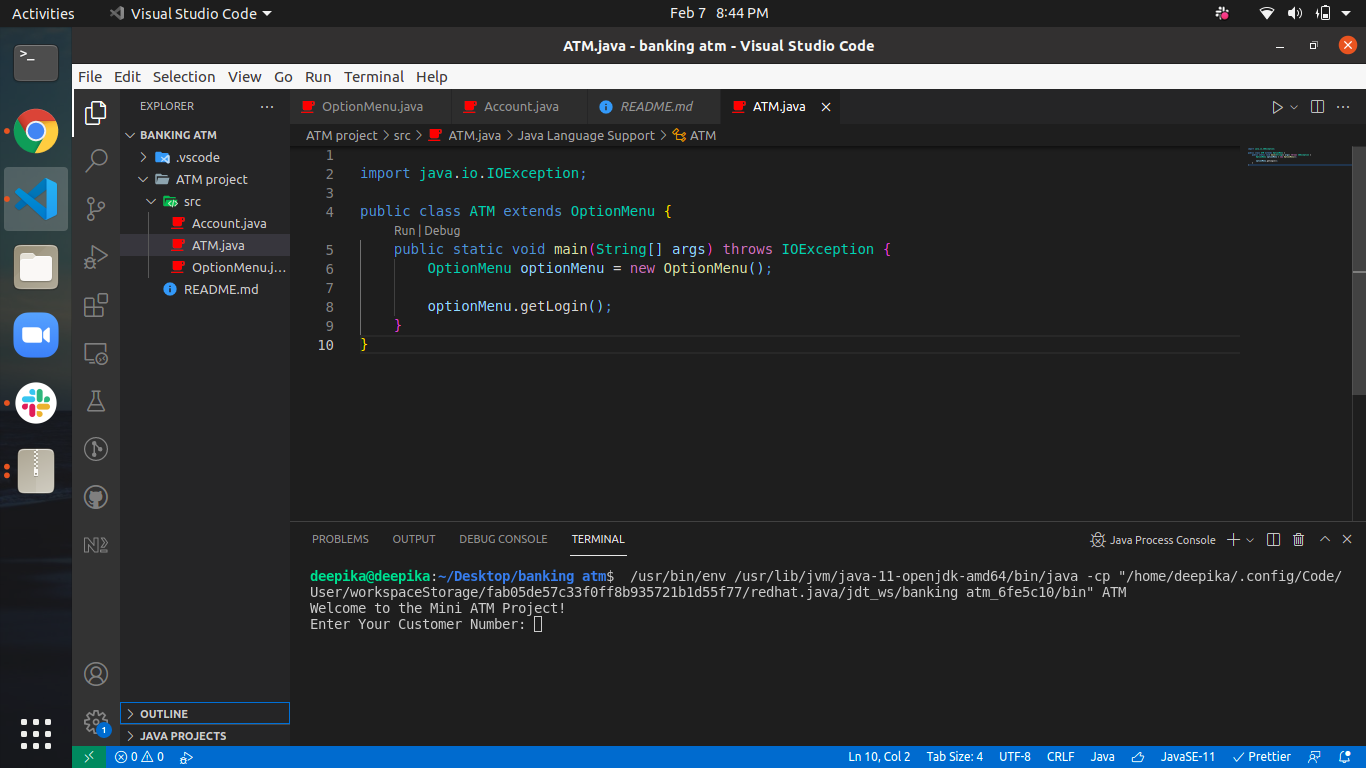1366x768 pixels.
Task: Click the Testing beaker icon
Action: (x=96, y=401)
